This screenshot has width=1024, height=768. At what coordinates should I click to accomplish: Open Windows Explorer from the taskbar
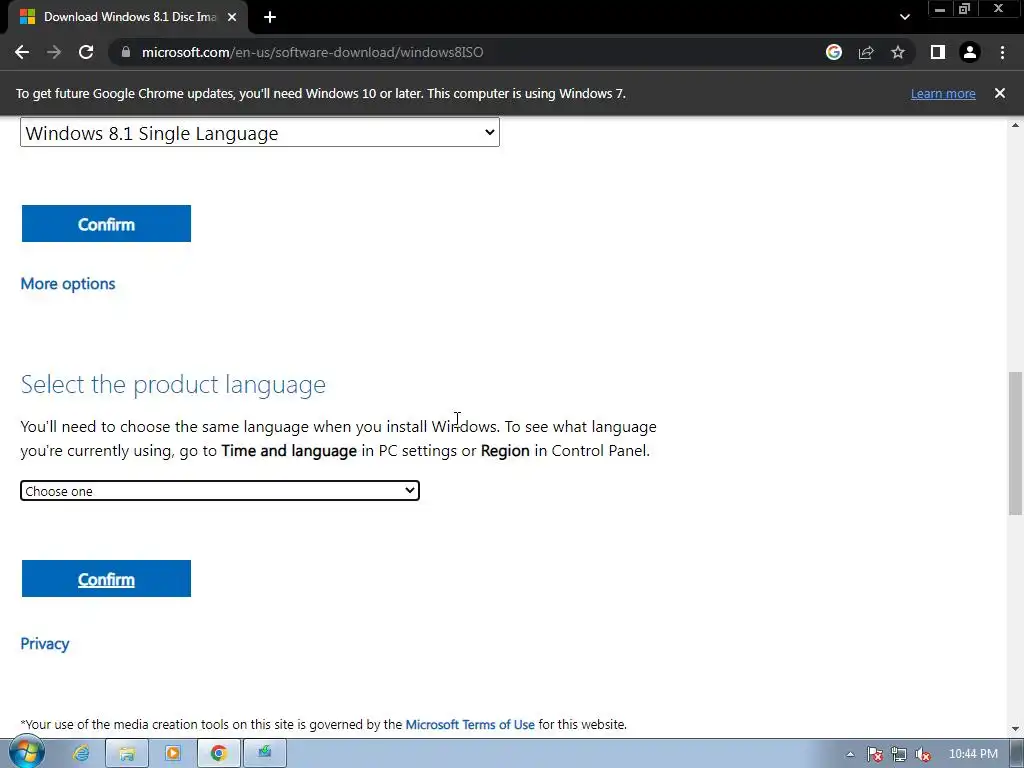click(x=127, y=754)
